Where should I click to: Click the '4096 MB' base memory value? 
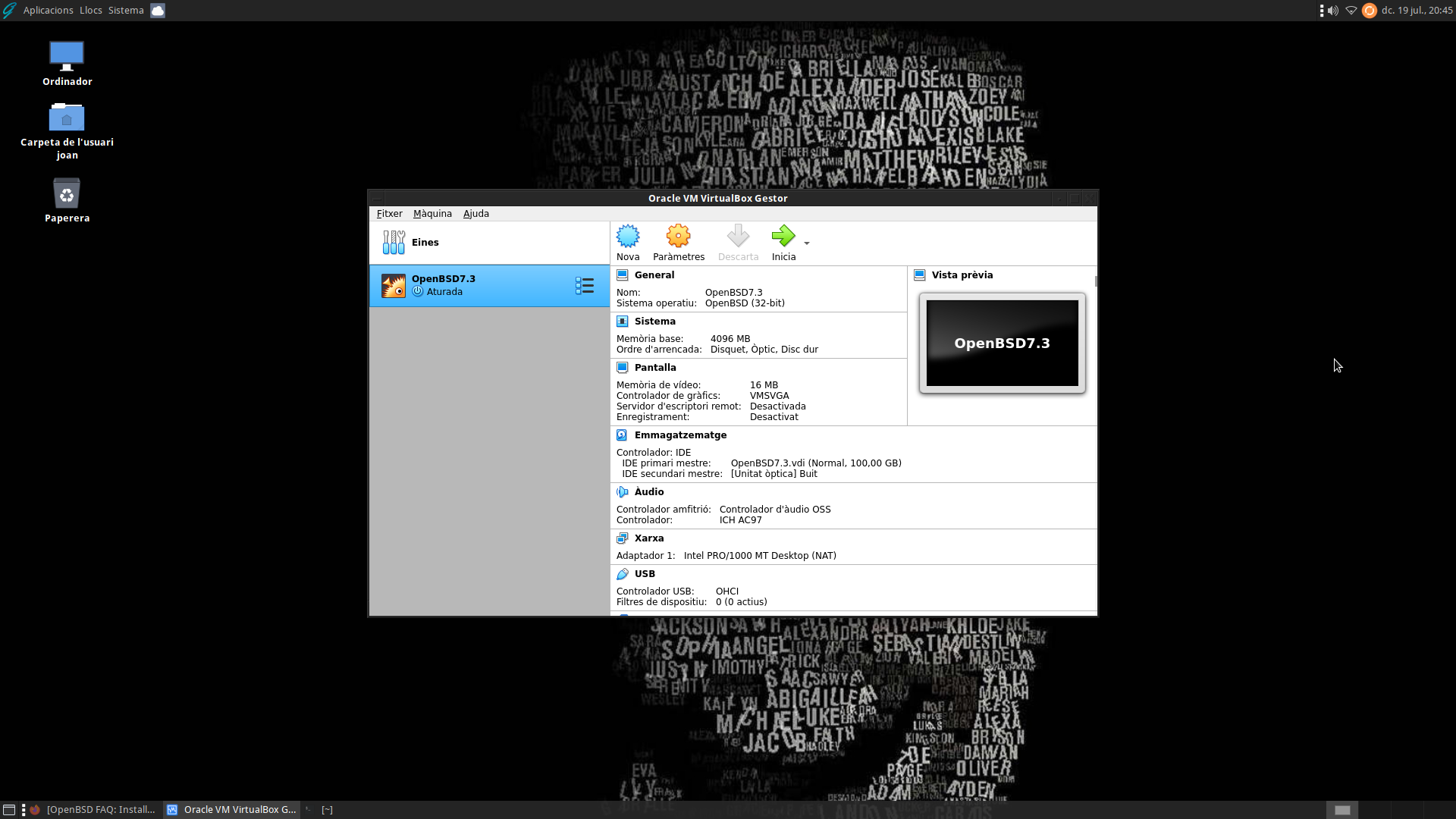(730, 339)
